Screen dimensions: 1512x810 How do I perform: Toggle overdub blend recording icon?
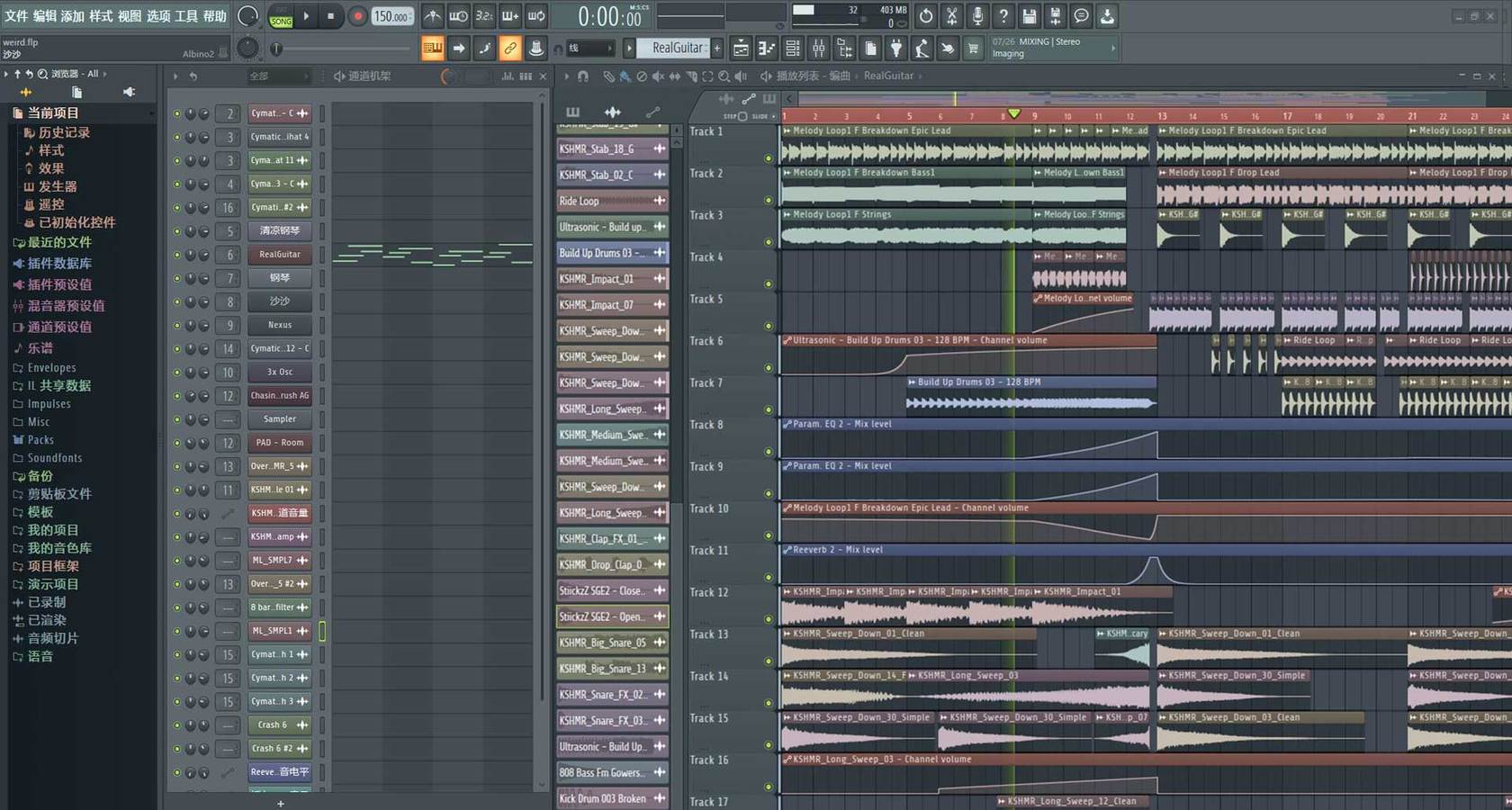(x=510, y=15)
